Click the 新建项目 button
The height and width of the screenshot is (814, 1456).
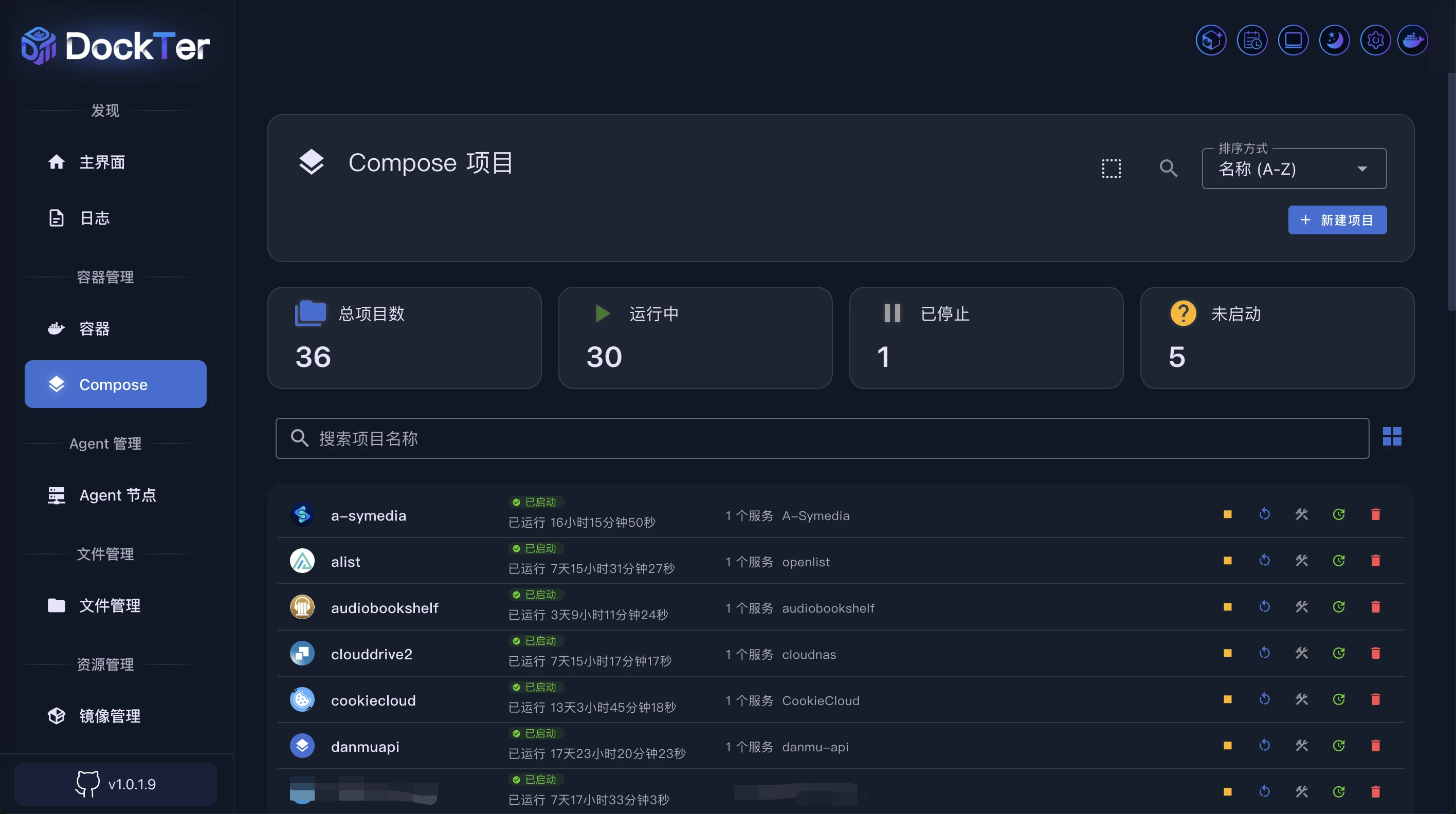[1337, 220]
